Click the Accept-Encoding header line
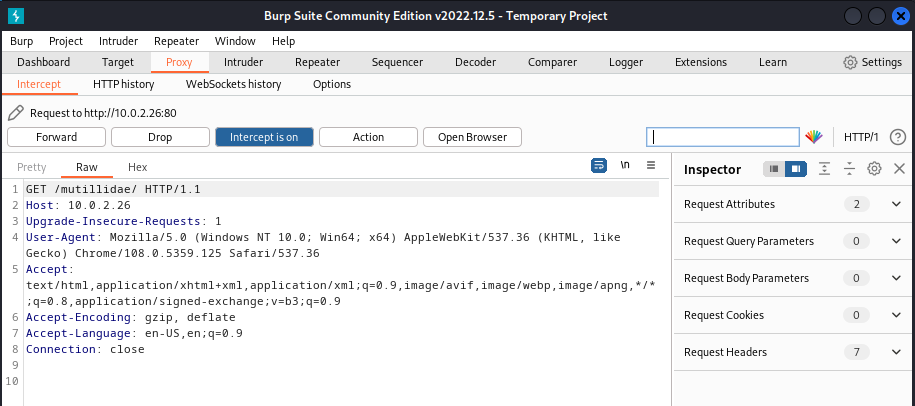Image resolution: width=915 pixels, height=406 pixels. (131, 317)
